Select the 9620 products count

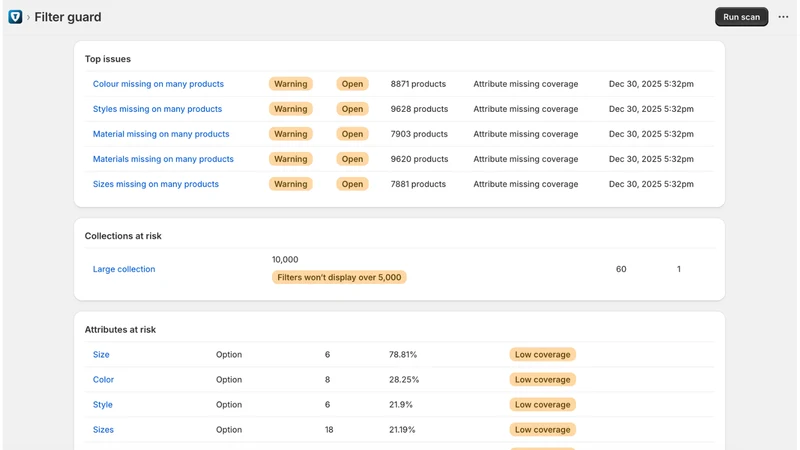(x=419, y=159)
